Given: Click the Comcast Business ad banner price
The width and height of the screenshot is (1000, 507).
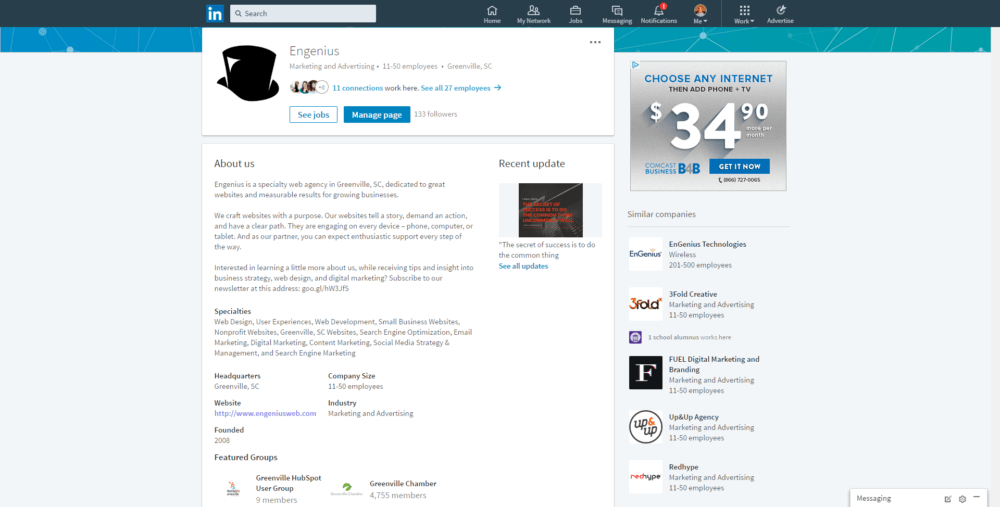Looking at the screenshot, I should pyautogui.click(x=710, y=126).
